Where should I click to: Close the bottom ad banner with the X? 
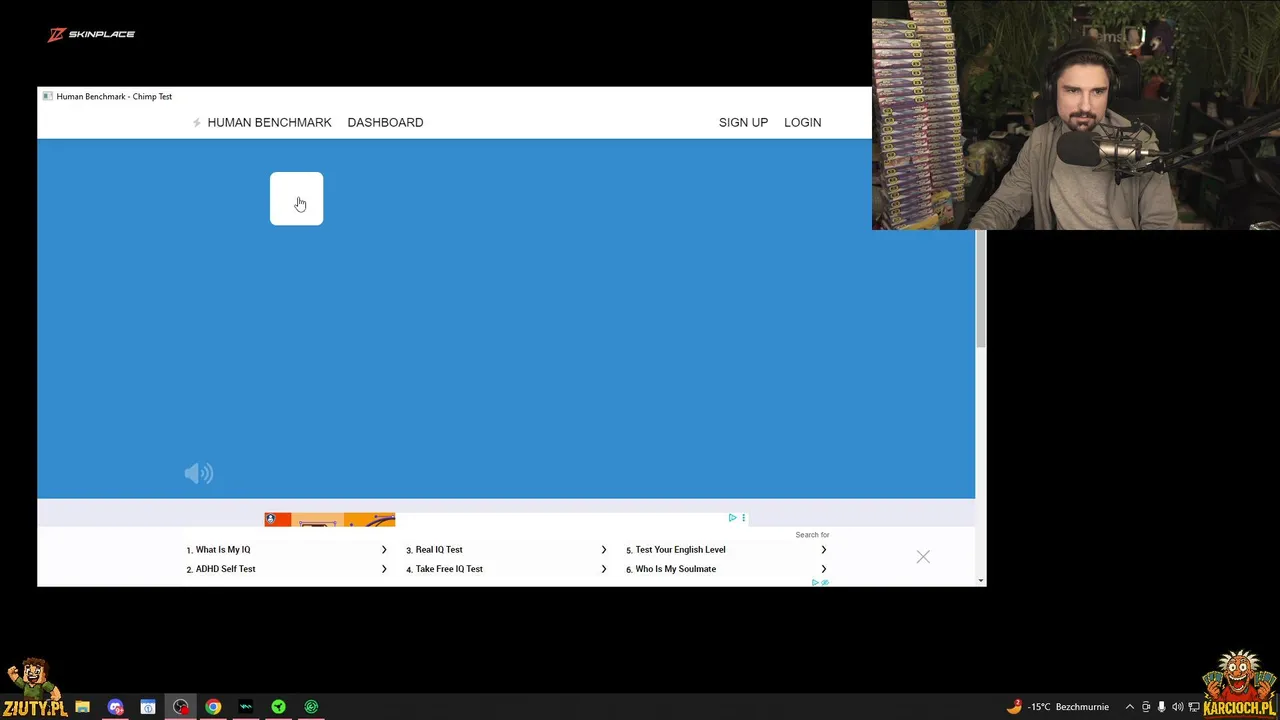923,557
